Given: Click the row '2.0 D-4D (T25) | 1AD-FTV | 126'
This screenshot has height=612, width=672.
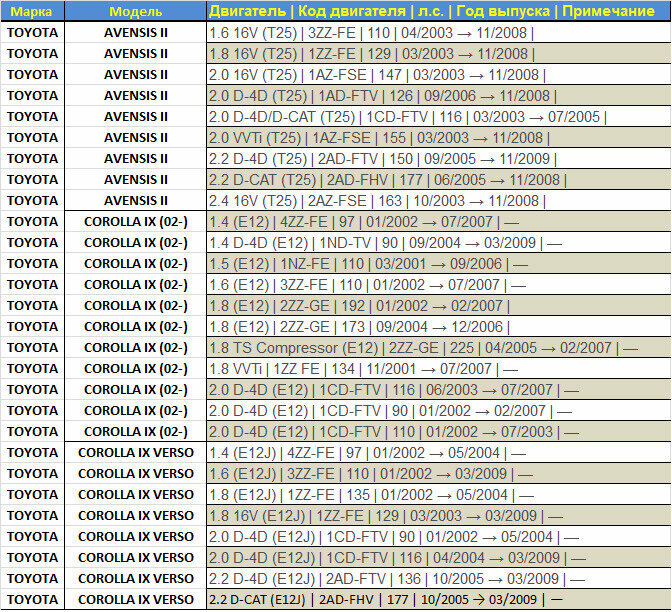Looking at the screenshot, I should [x=439, y=96].
